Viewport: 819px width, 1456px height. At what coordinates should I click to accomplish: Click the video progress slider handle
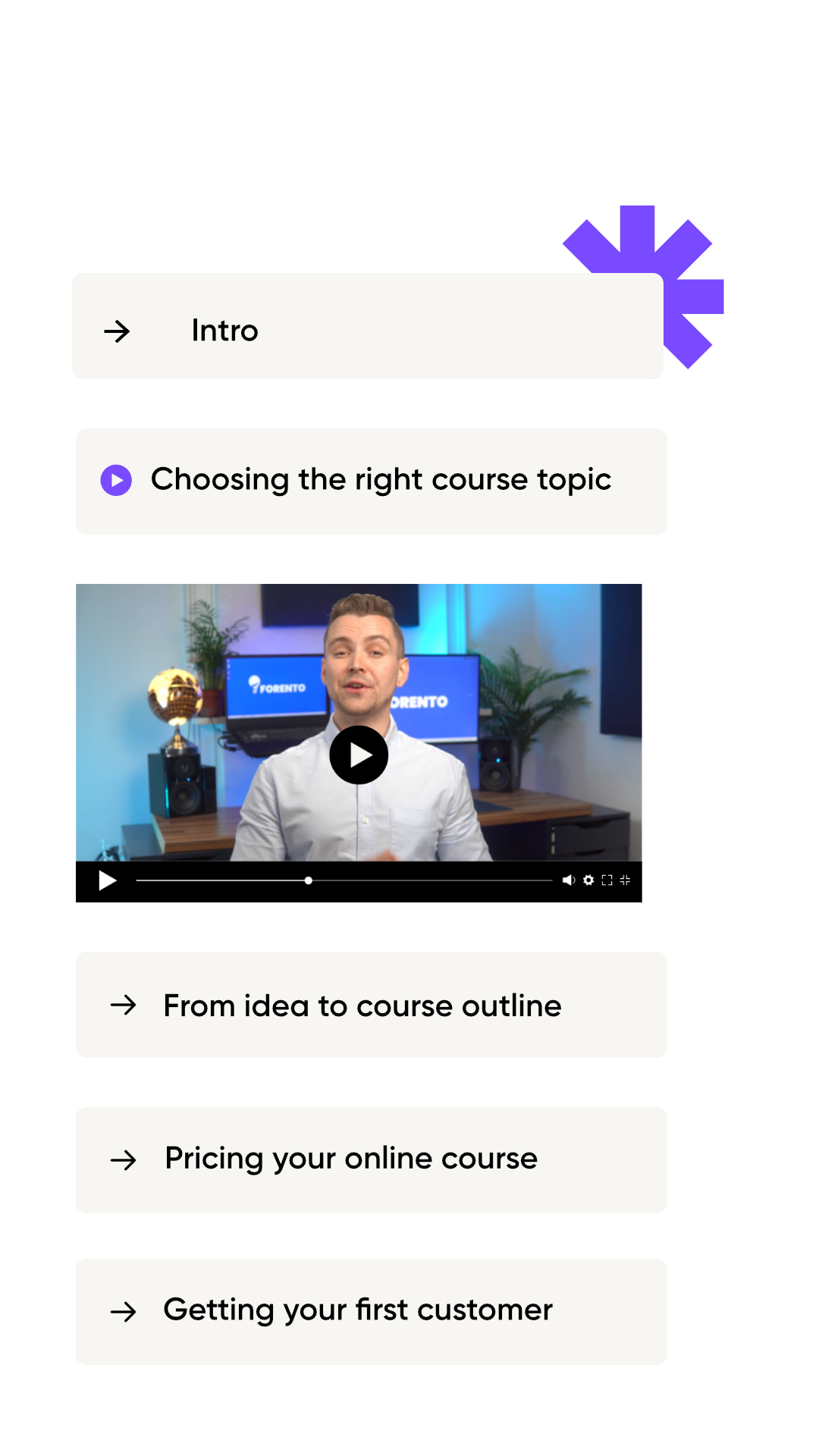pyautogui.click(x=308, y=880)
